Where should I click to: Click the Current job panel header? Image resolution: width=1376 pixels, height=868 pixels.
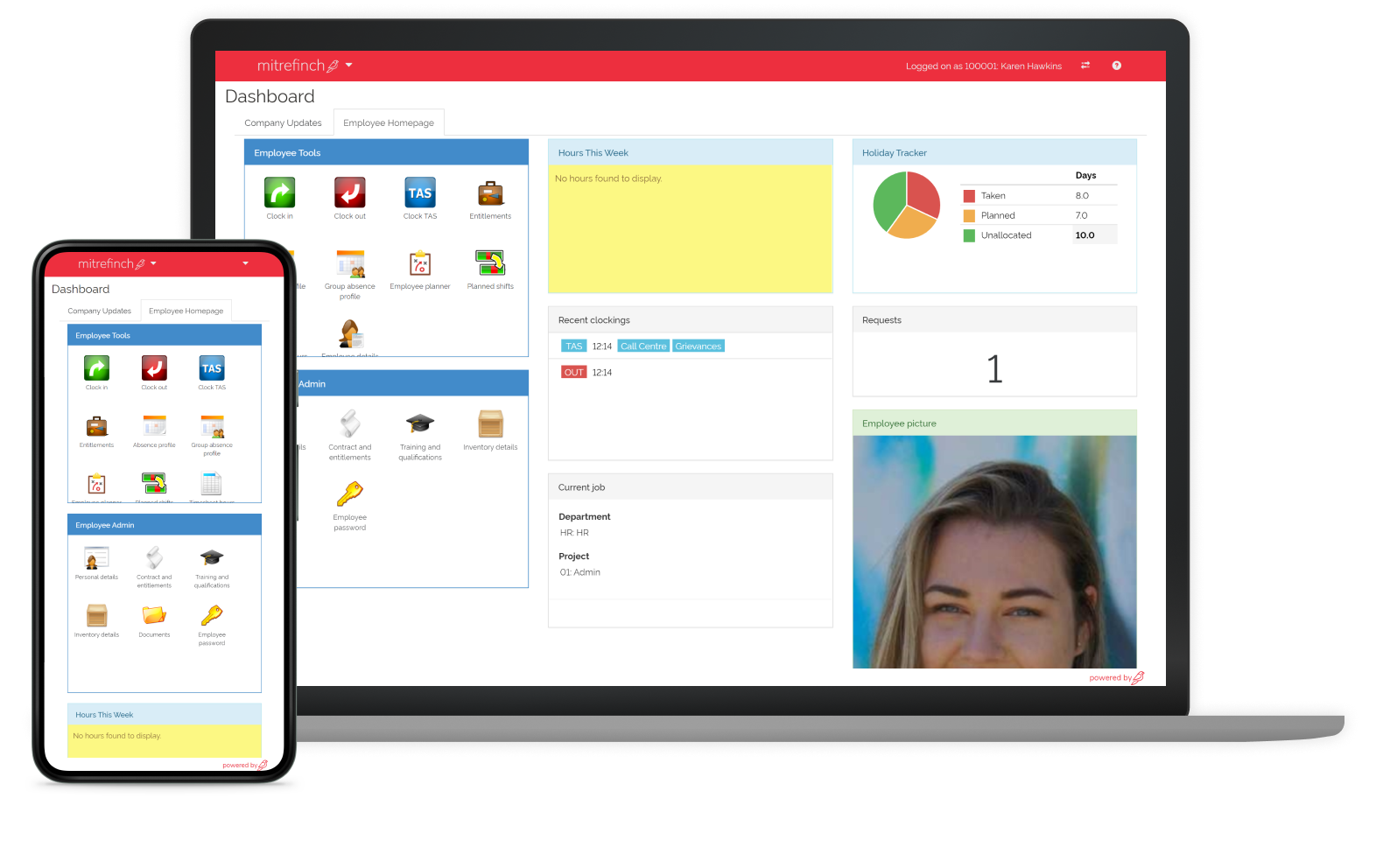click(690, 487)
